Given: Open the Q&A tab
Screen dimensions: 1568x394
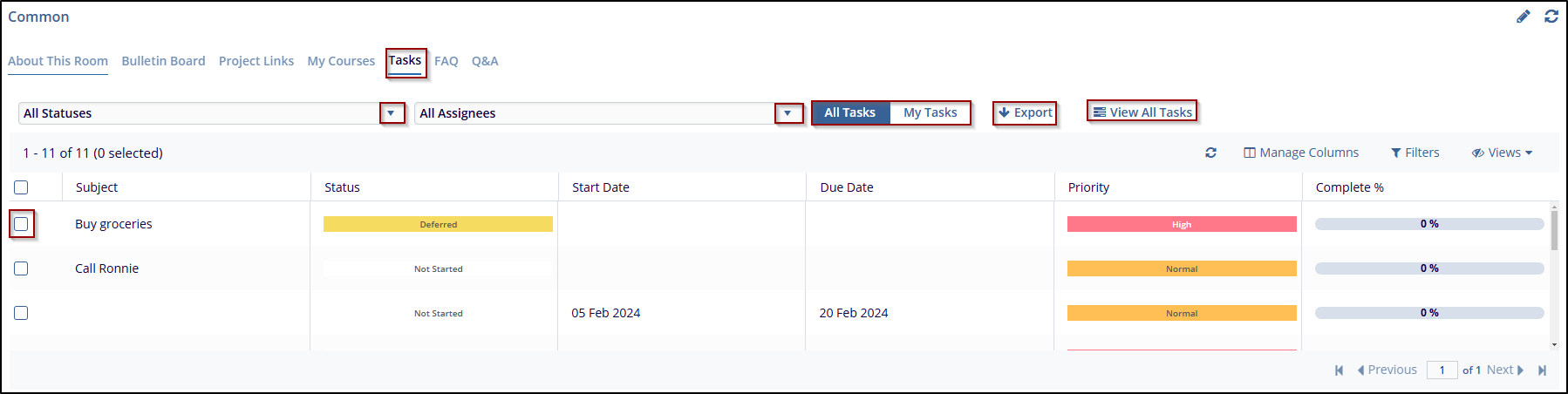Looking at the screenshot, I should tap(485, 61).
